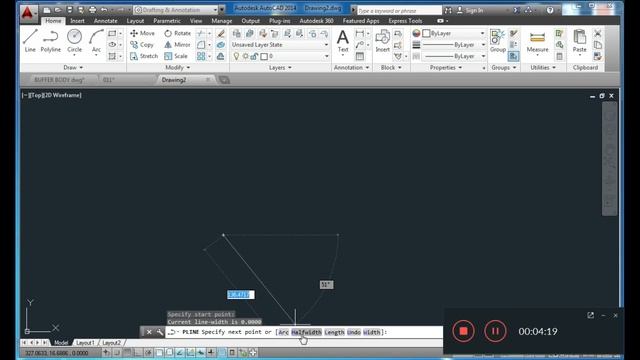The height and width of the screenshot is (360, 640).
Task: Click the Insert block tool
Action: [x=382, y=41]
